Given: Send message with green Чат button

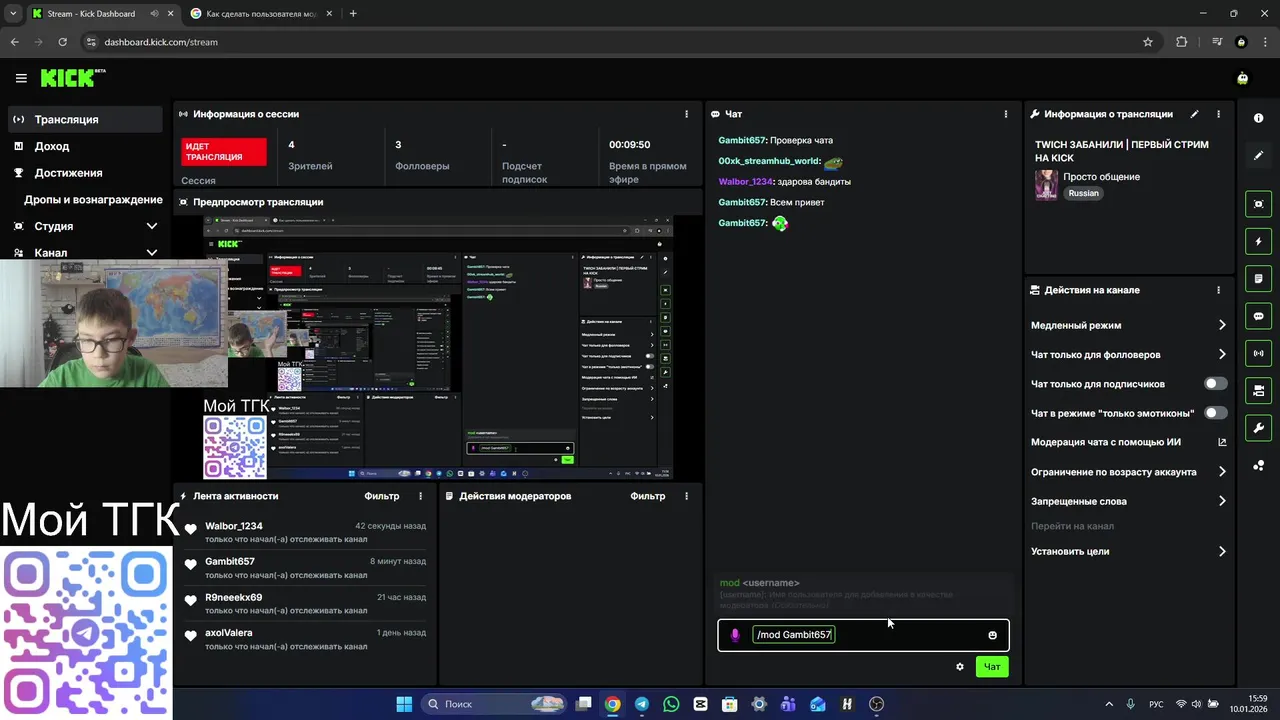Looking at the screenshot, I should pos(992,667).
